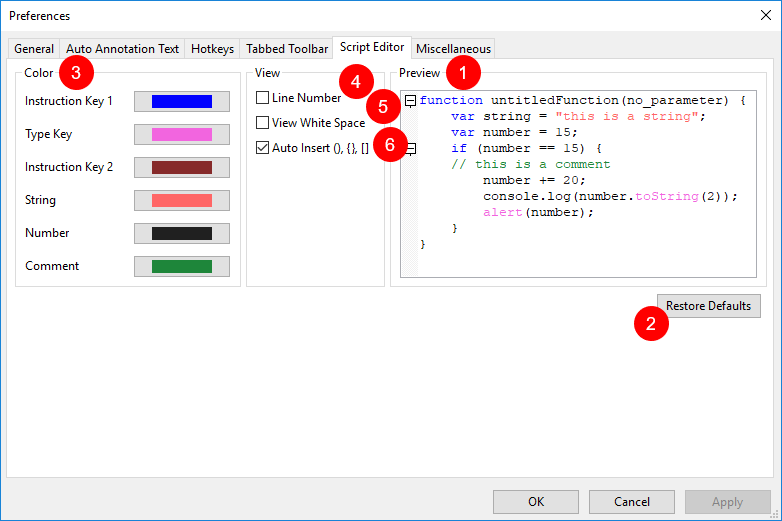Switch to the Miscellaneous tab
782x521 pixels.
(453, 49)
